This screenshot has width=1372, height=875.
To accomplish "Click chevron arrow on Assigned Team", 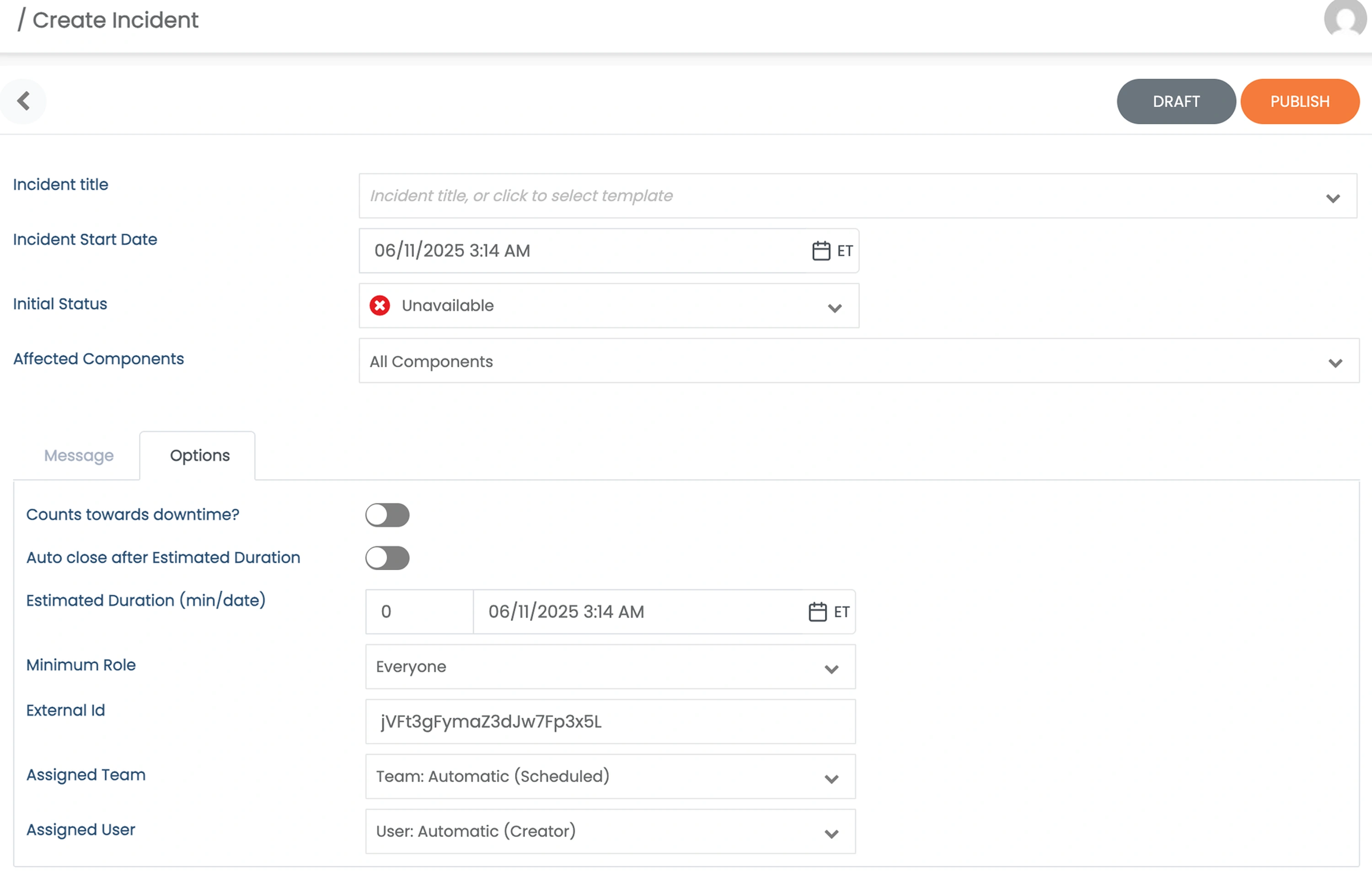I will pyautogui.click(x=831, y=779).
